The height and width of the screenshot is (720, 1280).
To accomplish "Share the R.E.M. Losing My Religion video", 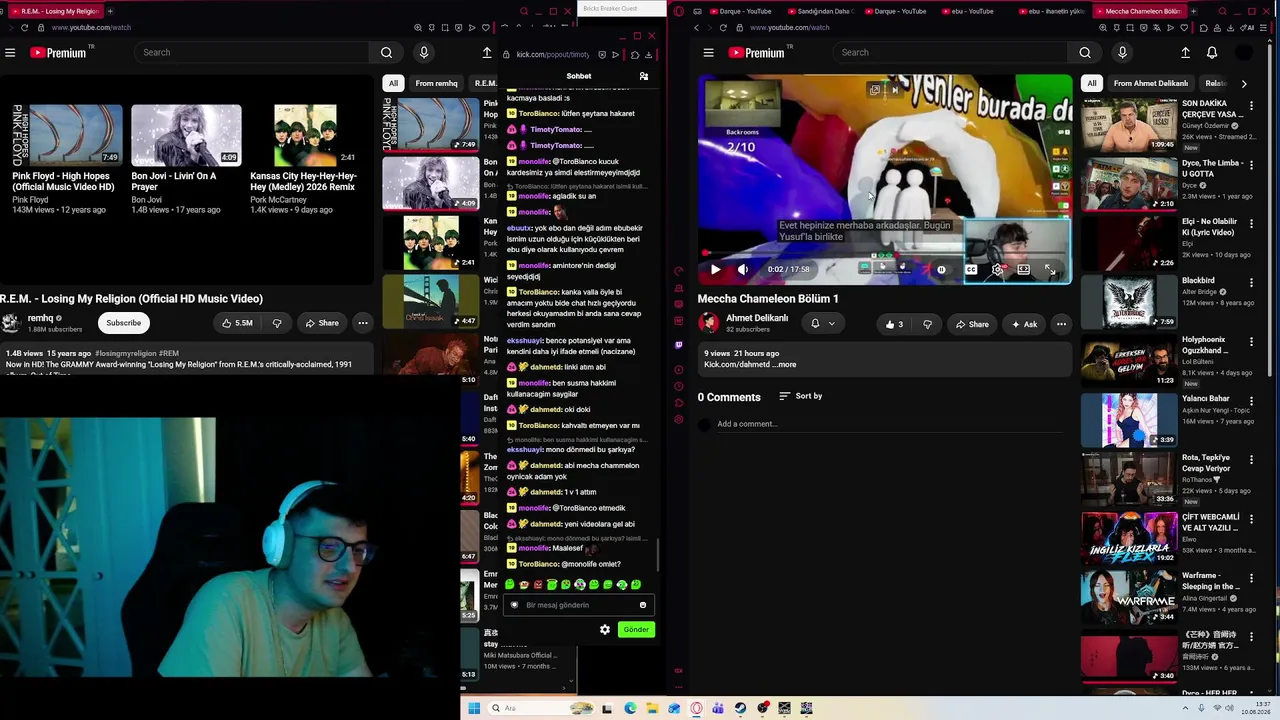I will (x=322, y=323).
